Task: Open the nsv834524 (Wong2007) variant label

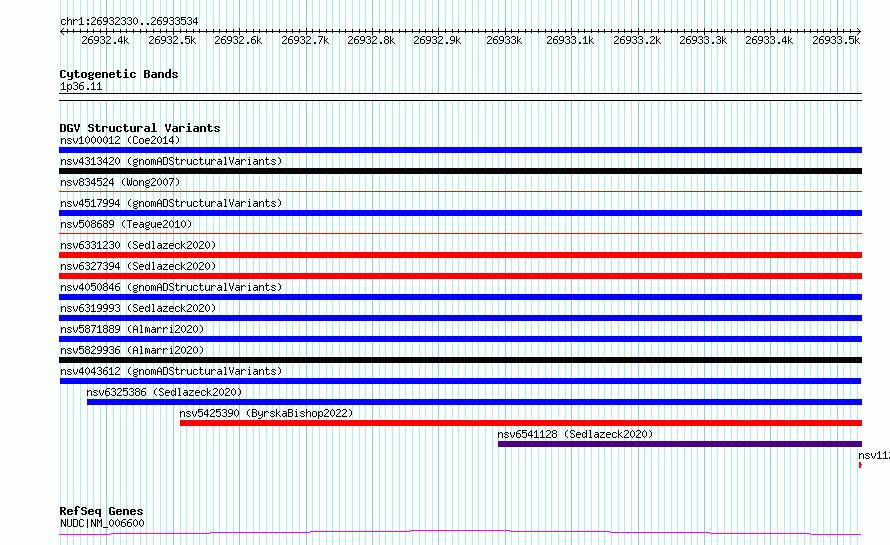Action: [x=120, y=182]
